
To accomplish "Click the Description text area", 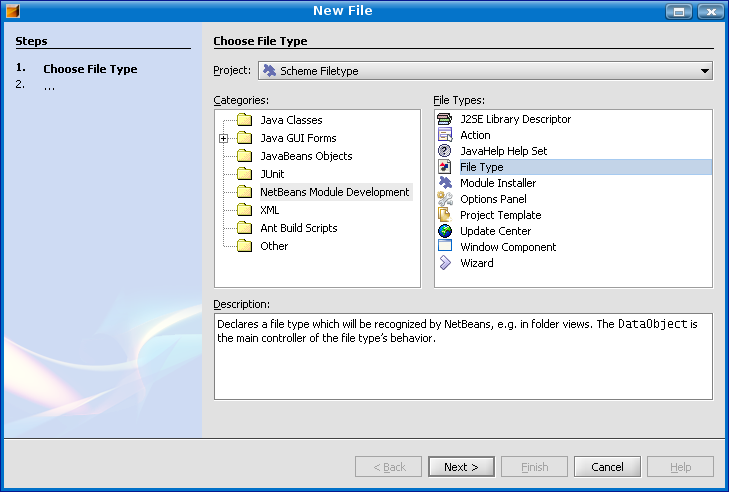I will [463, 356].
